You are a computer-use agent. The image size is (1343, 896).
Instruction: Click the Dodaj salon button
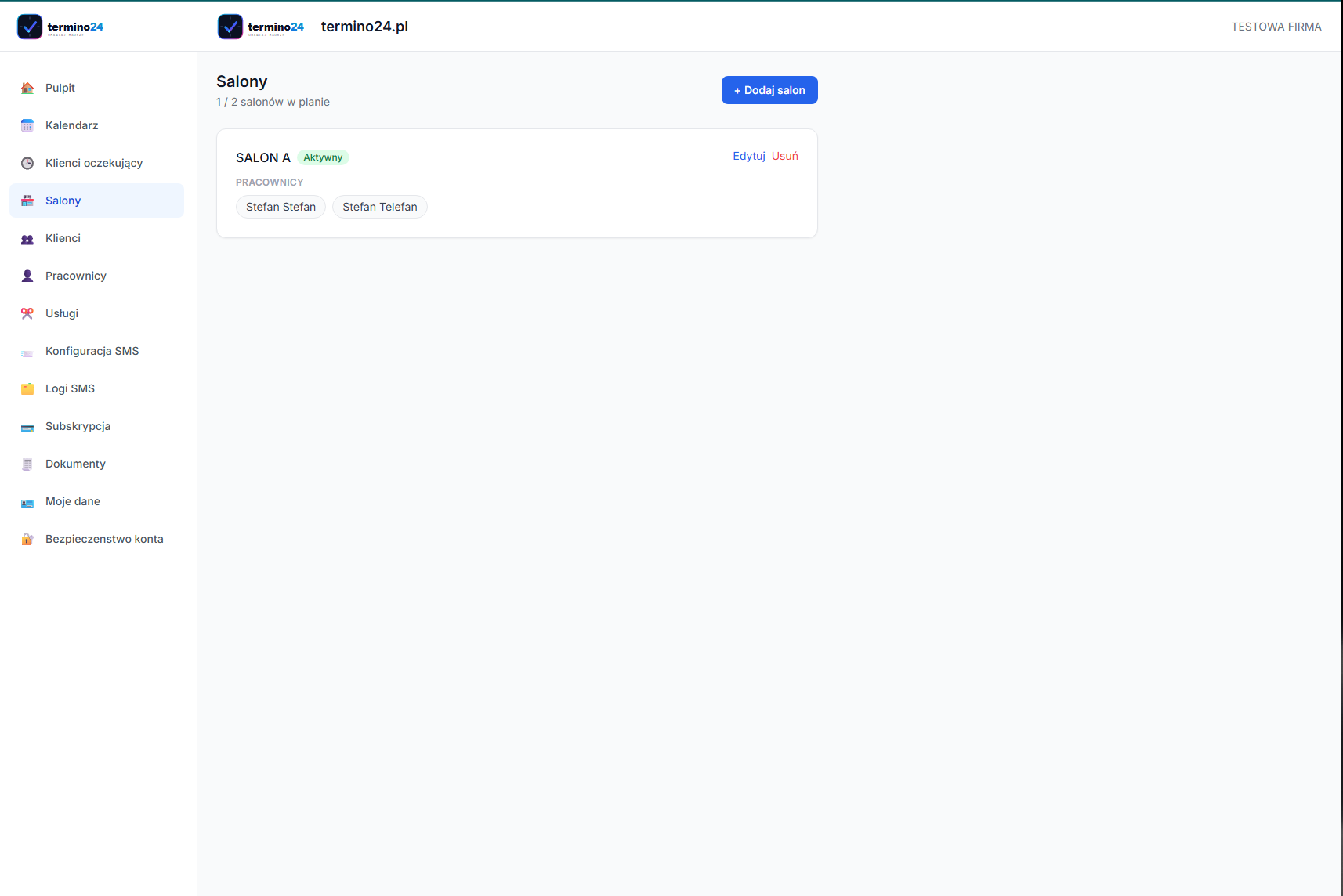coord(769,90)
